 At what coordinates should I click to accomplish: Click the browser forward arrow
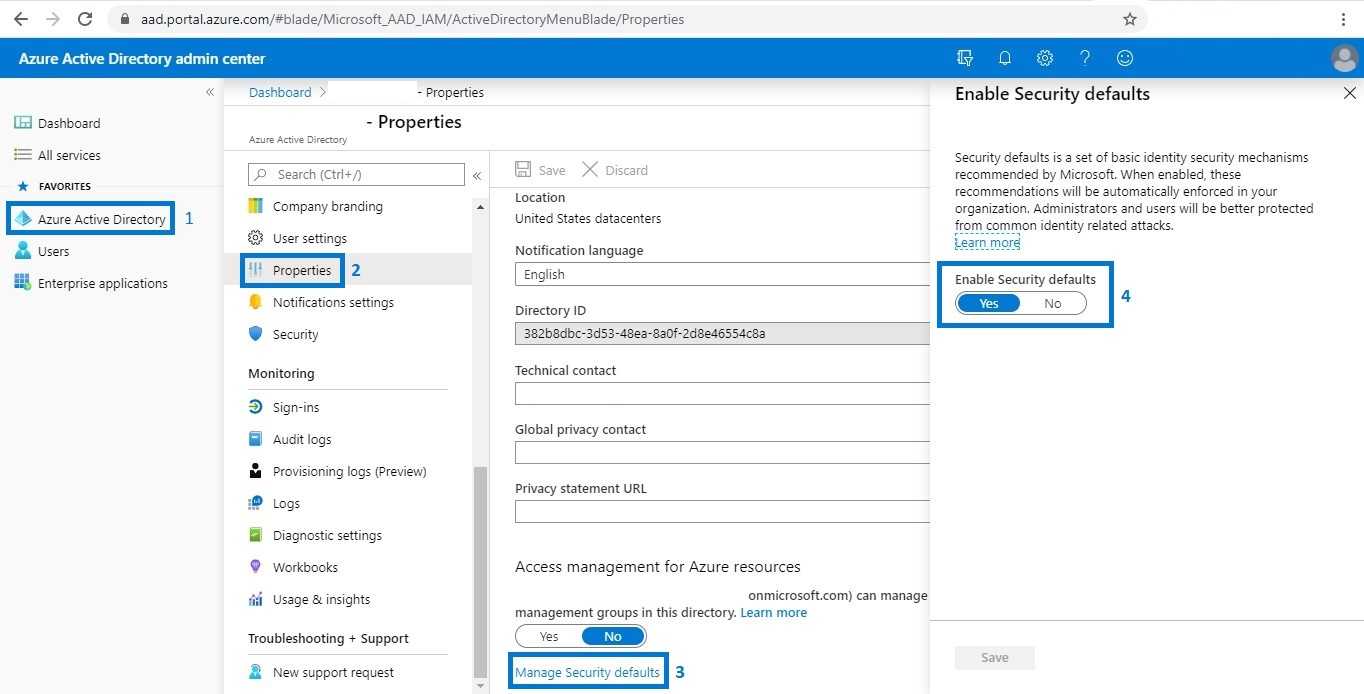coord(52,19)
